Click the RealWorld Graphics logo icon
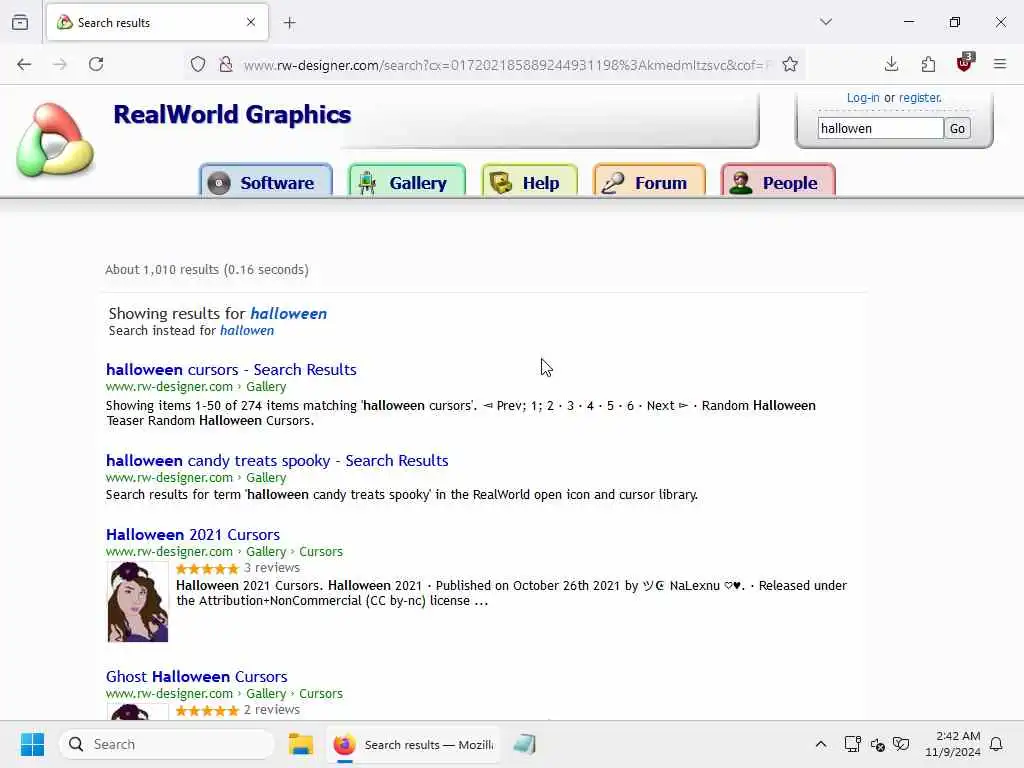The width and height of the screenshot is (1024, 768). tap(56, 140)
